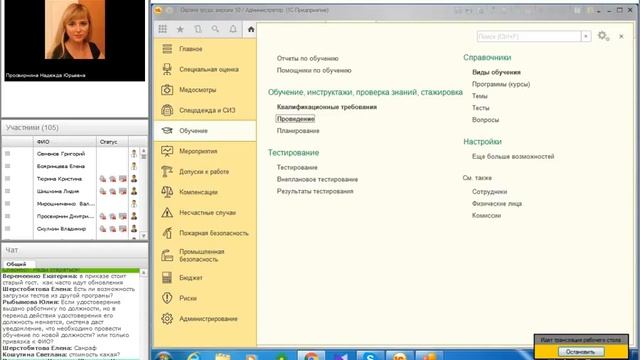The height and width of the screenshot is (360, 640).
Task: Click chat scroll-up arrow
Action: coord(143,272)
